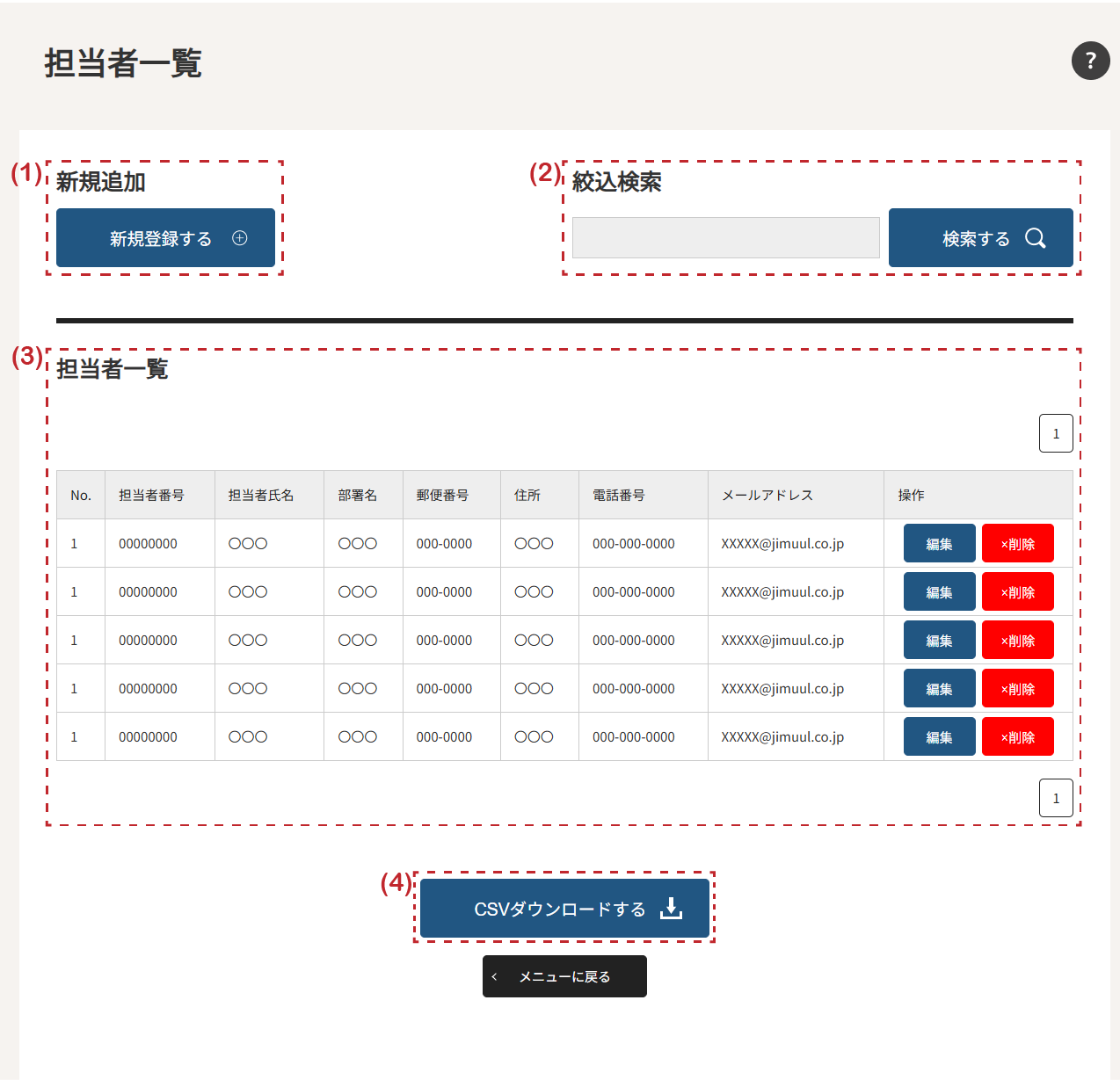Focus the 絞込検索 text field
The image size is (1120, 1080).
pos(725,238)
